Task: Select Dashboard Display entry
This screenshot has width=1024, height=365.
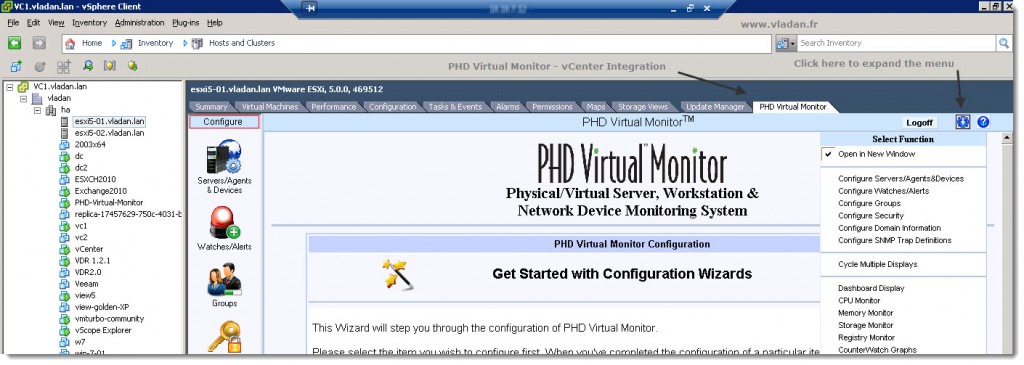Action: tap(871, 289)
